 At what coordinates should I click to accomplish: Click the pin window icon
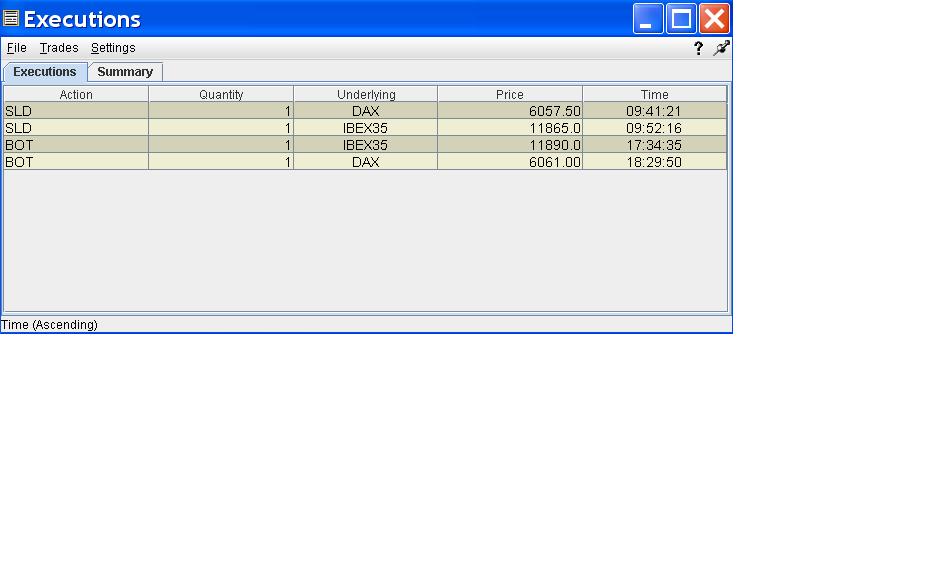coord(721,48)
